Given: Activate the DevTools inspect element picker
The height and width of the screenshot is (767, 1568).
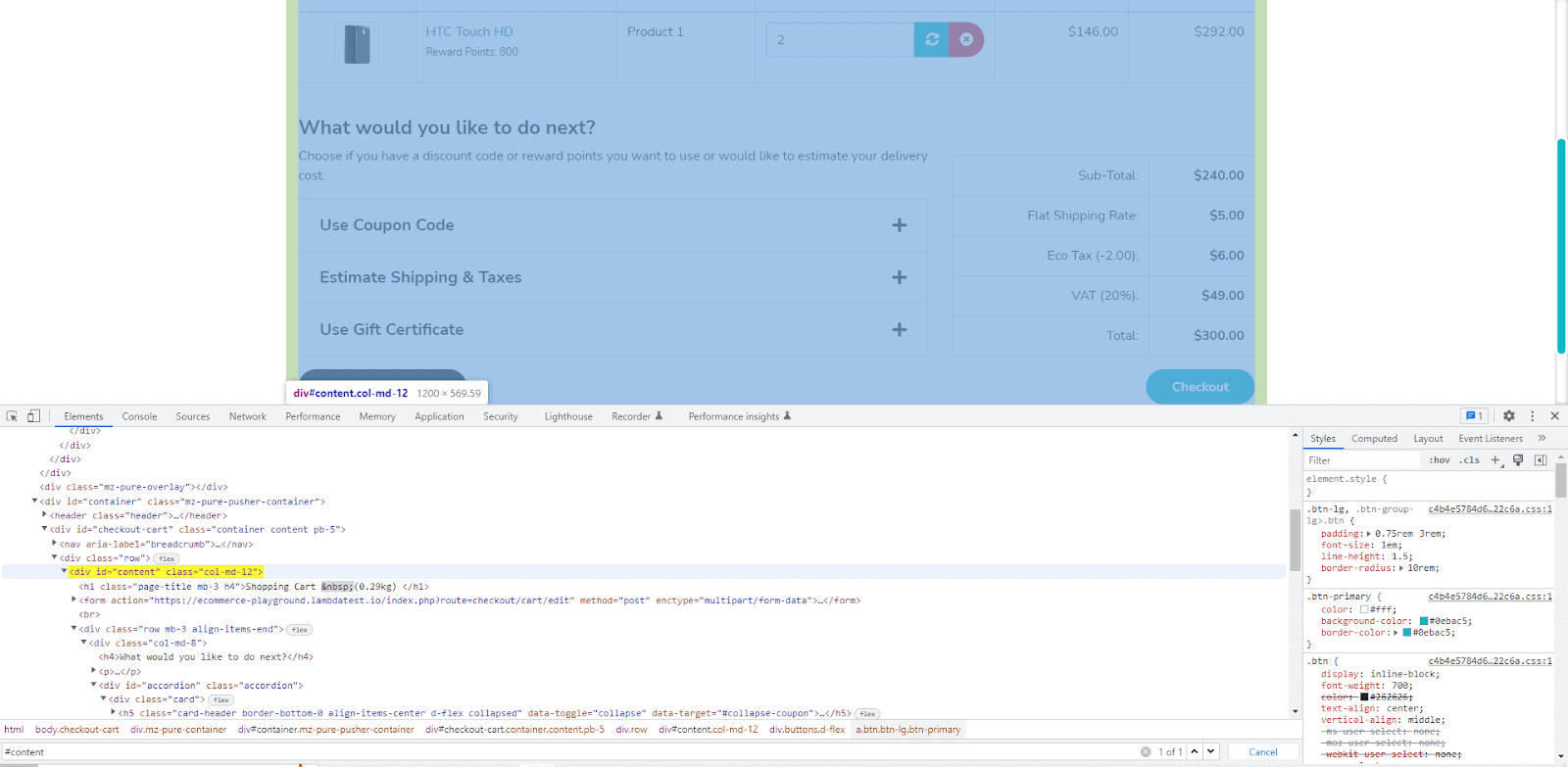Looking at the screenshot, I should [x=12, y=416].
